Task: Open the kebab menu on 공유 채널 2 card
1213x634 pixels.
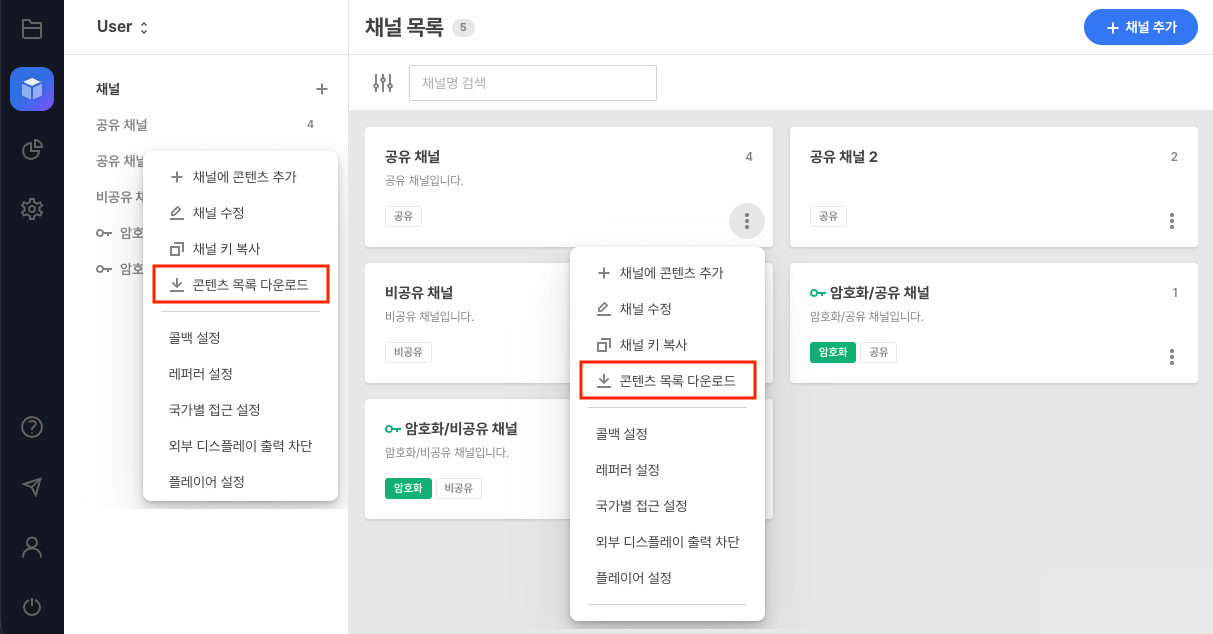Action: pyautogui.click(x=1171, y=222)
